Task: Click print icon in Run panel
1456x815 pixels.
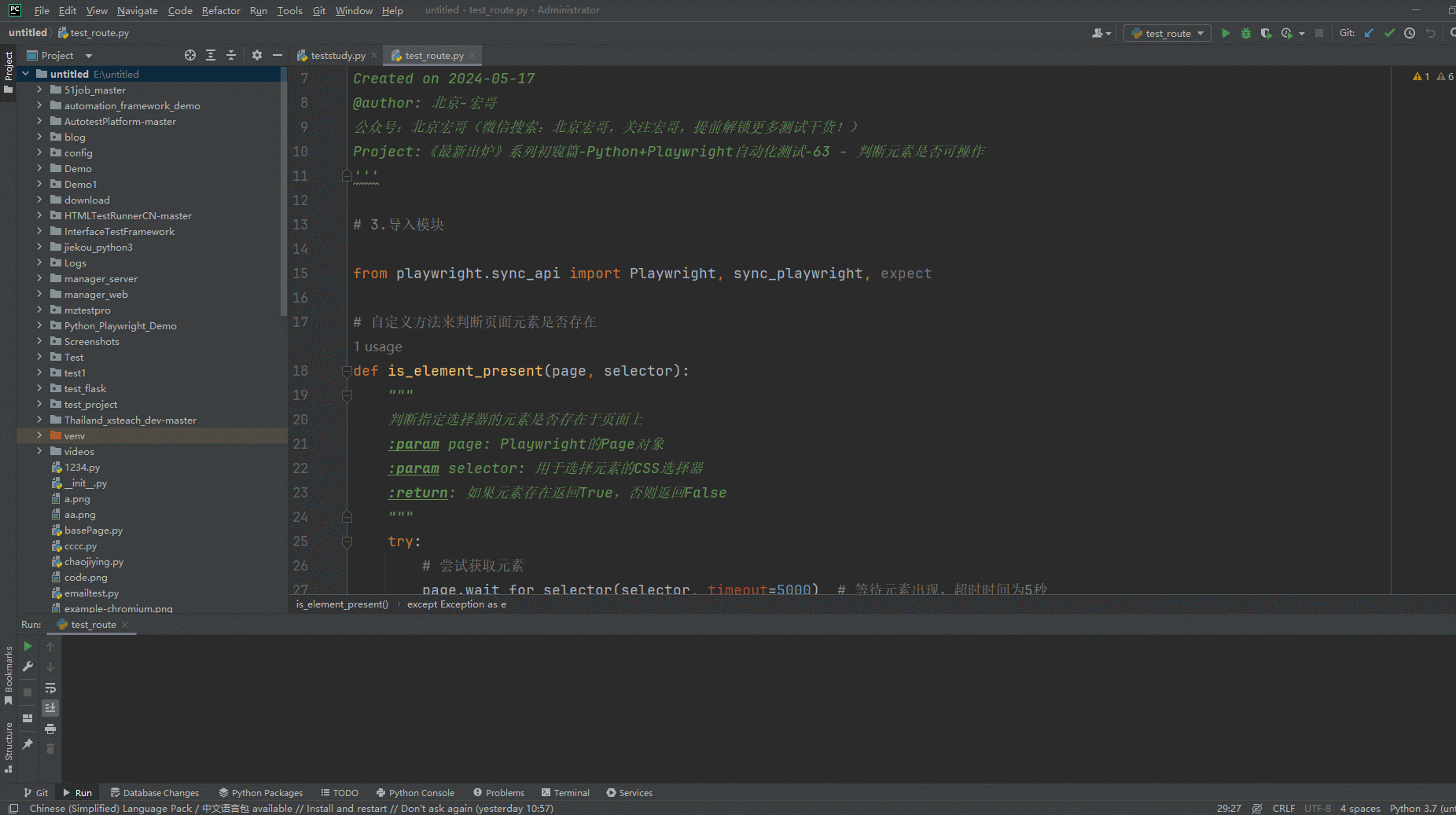Action: tap(50, 729)
